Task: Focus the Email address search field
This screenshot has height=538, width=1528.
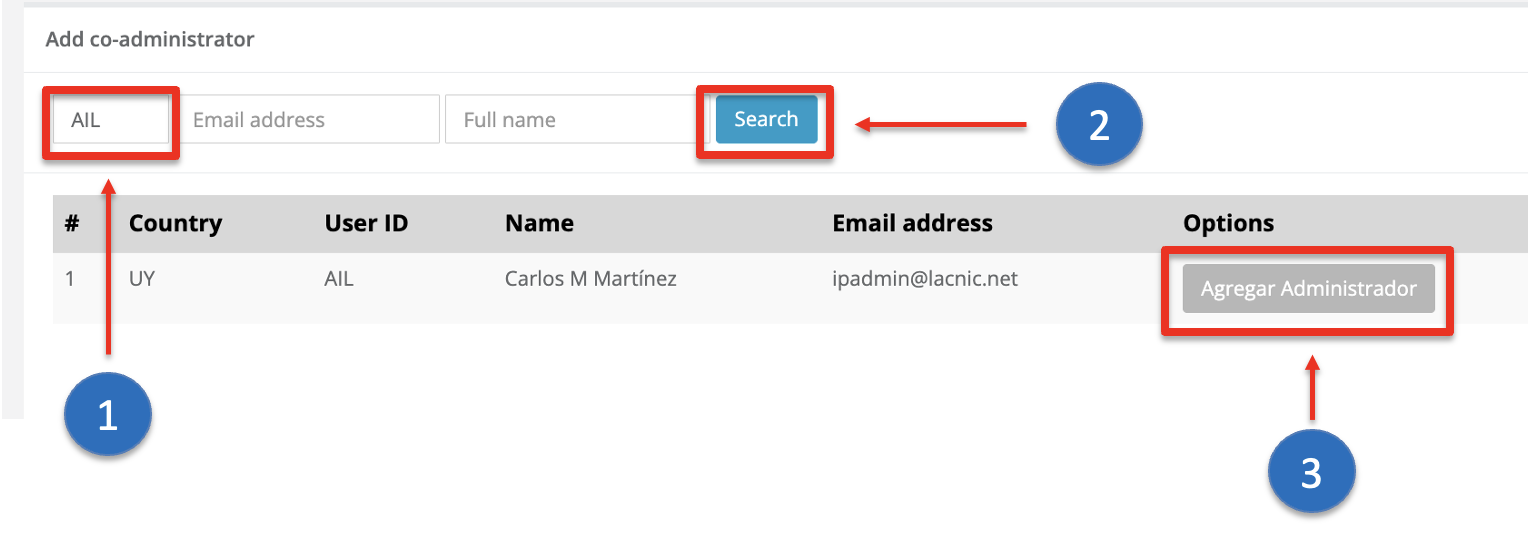Action: 310,120
